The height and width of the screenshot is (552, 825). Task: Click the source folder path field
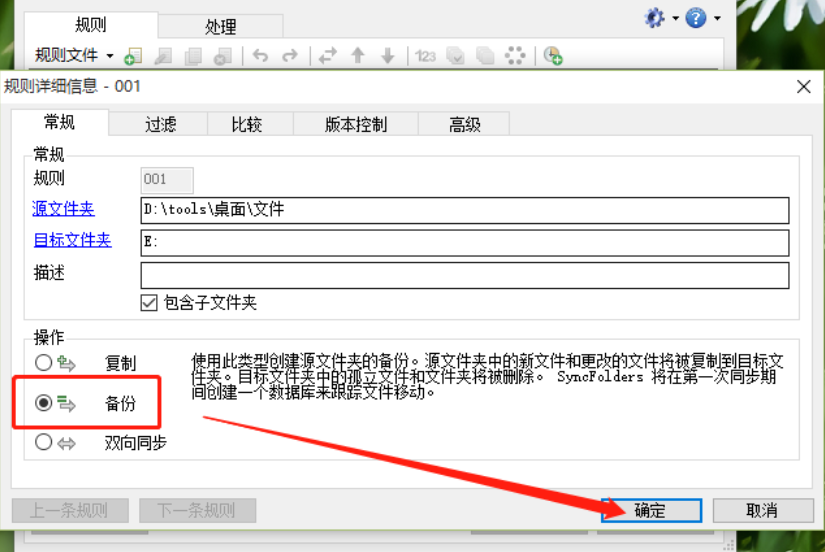click(465, 210)
